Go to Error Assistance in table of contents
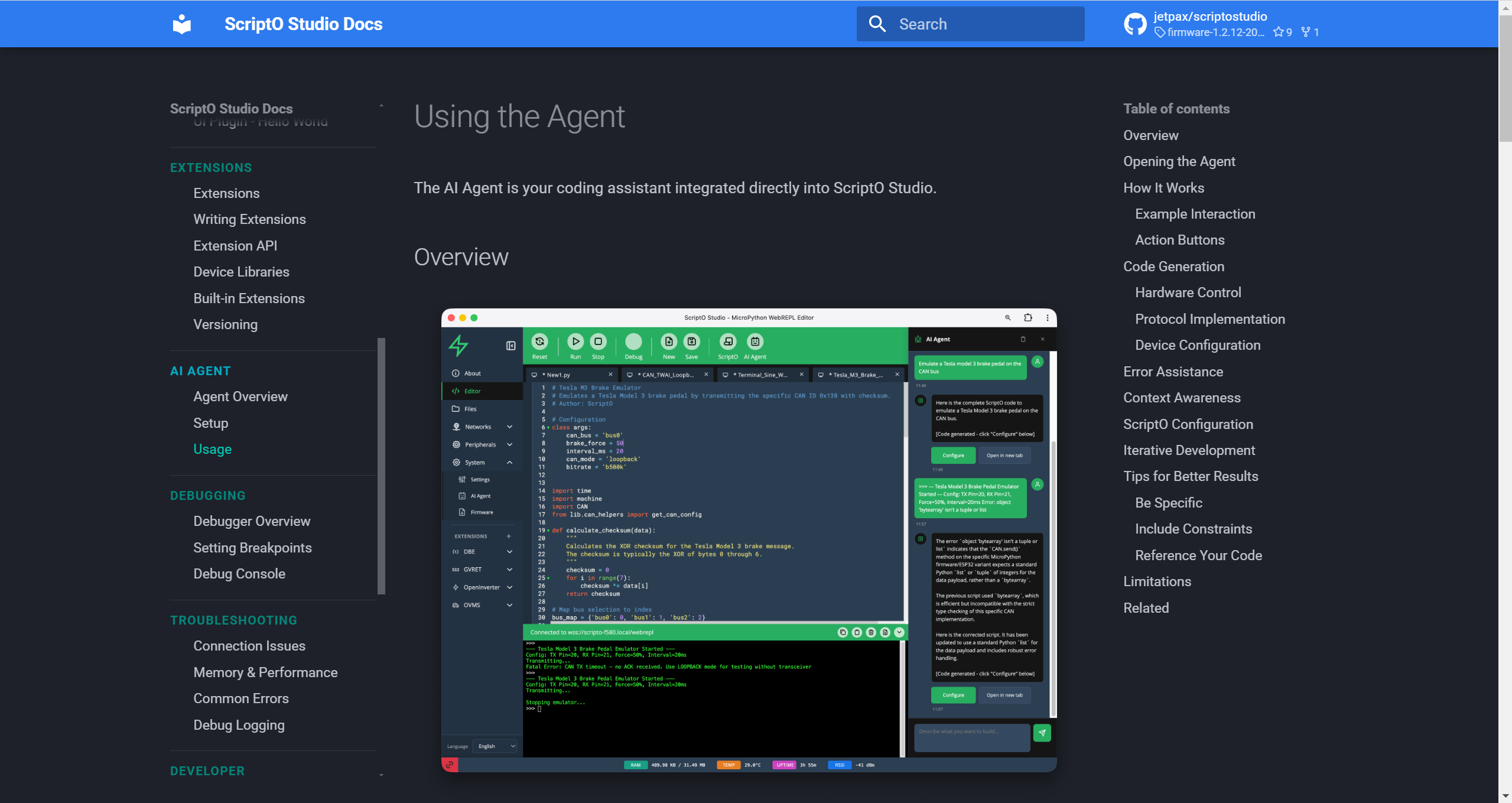 click(x=1173, y=372)
